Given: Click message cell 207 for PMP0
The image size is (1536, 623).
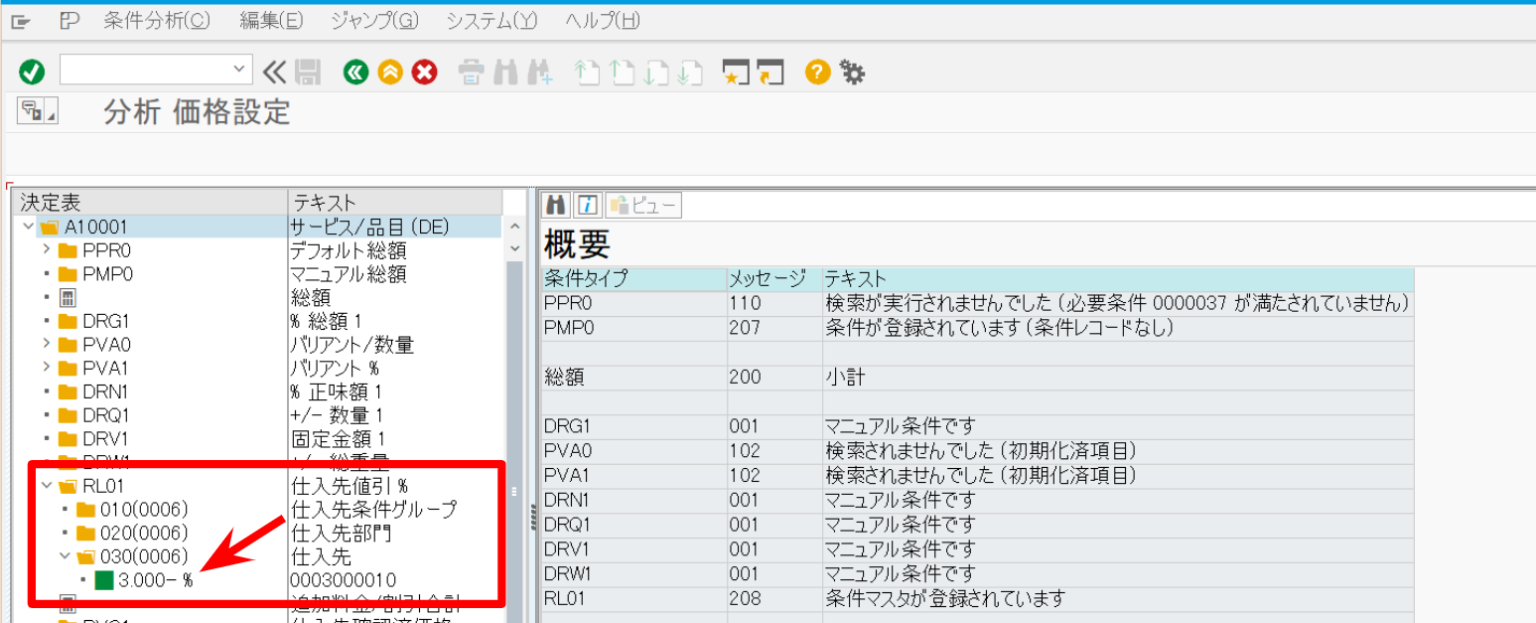Looking at the screenshot, I should (x=773, y=327).
